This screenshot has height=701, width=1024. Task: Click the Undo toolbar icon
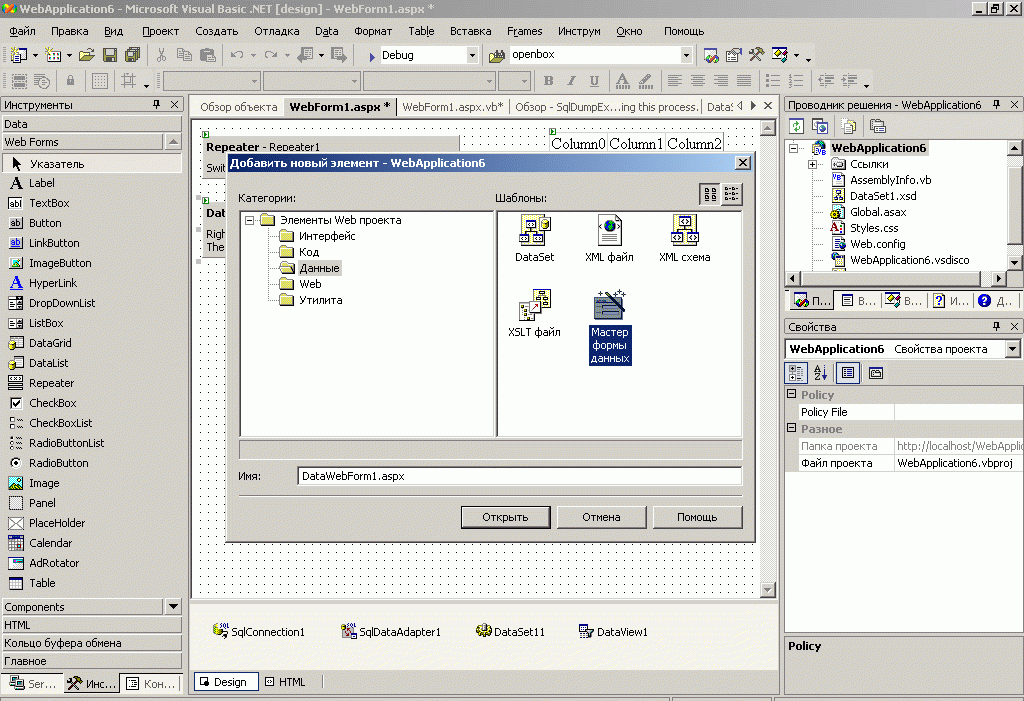tap(237, 56)
